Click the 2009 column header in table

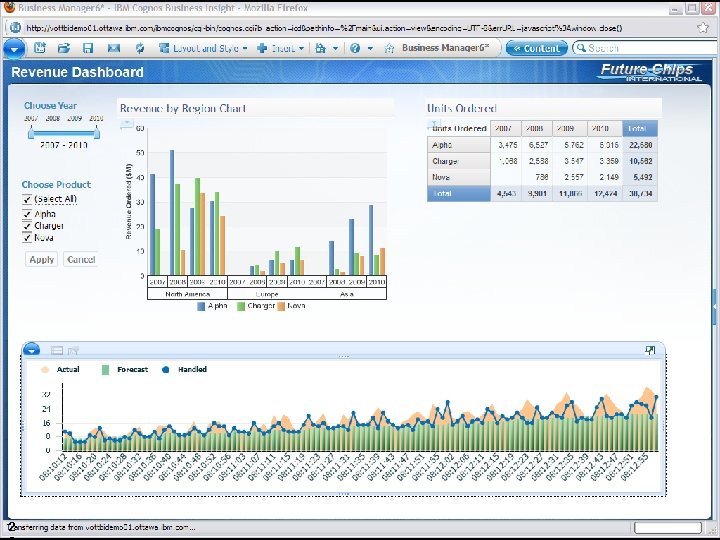pyautogui.click(x=570, y=129)
